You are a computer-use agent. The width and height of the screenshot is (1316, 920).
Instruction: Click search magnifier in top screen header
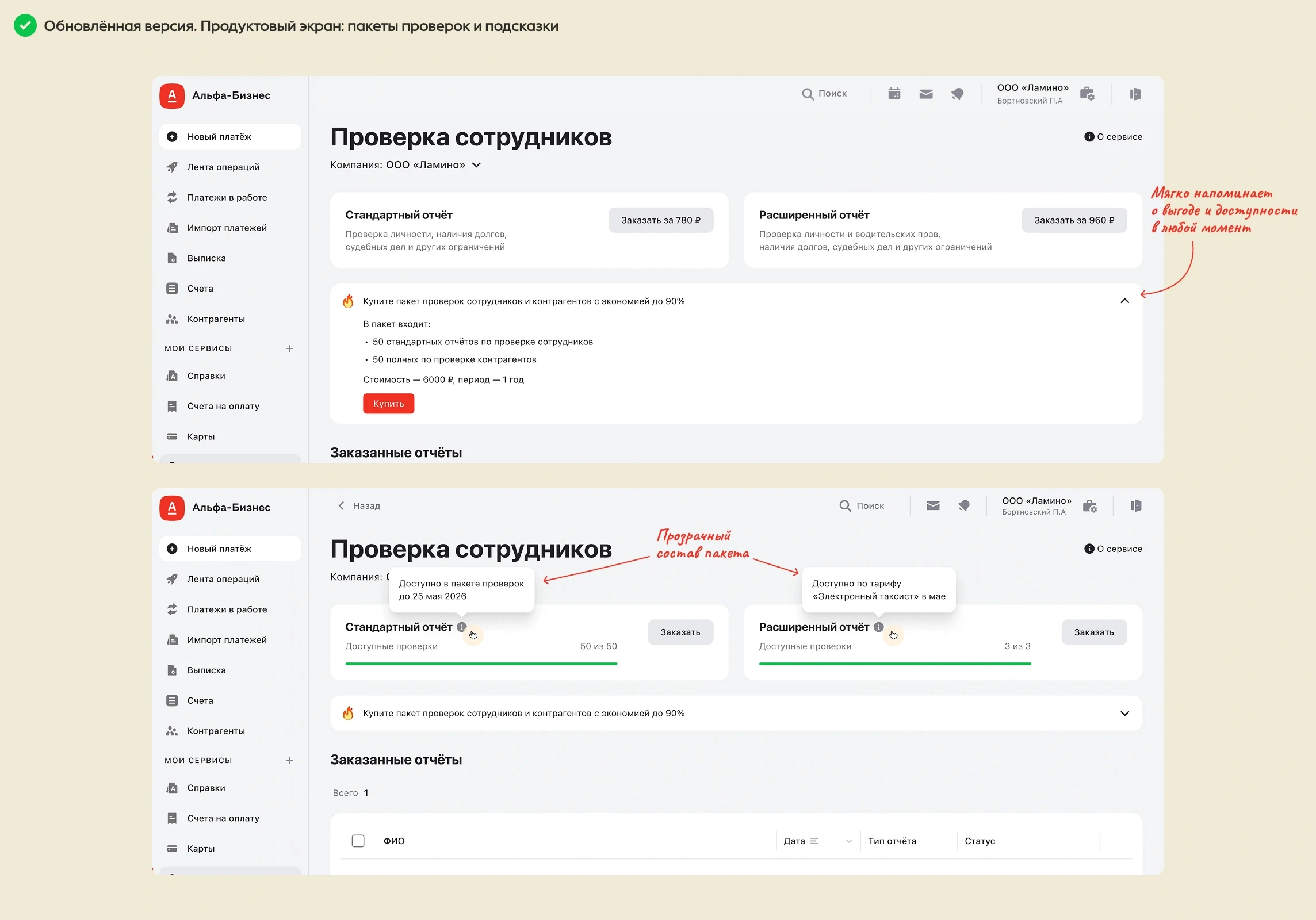pos(808,94)
